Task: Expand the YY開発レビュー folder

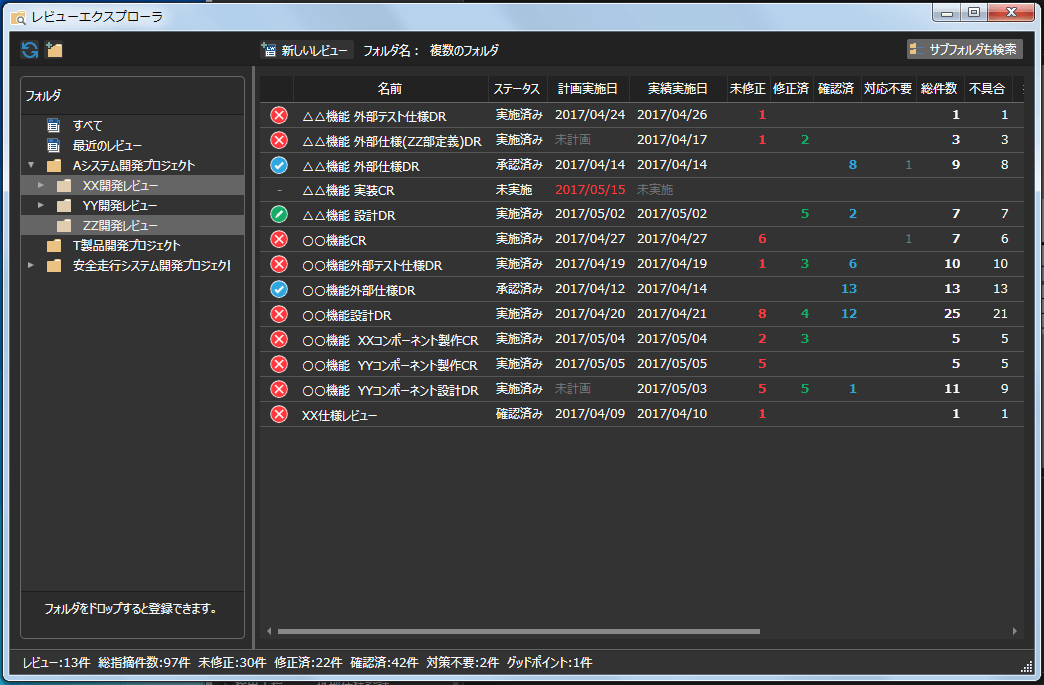Action: pyautogui.click(x=41, y=206)
